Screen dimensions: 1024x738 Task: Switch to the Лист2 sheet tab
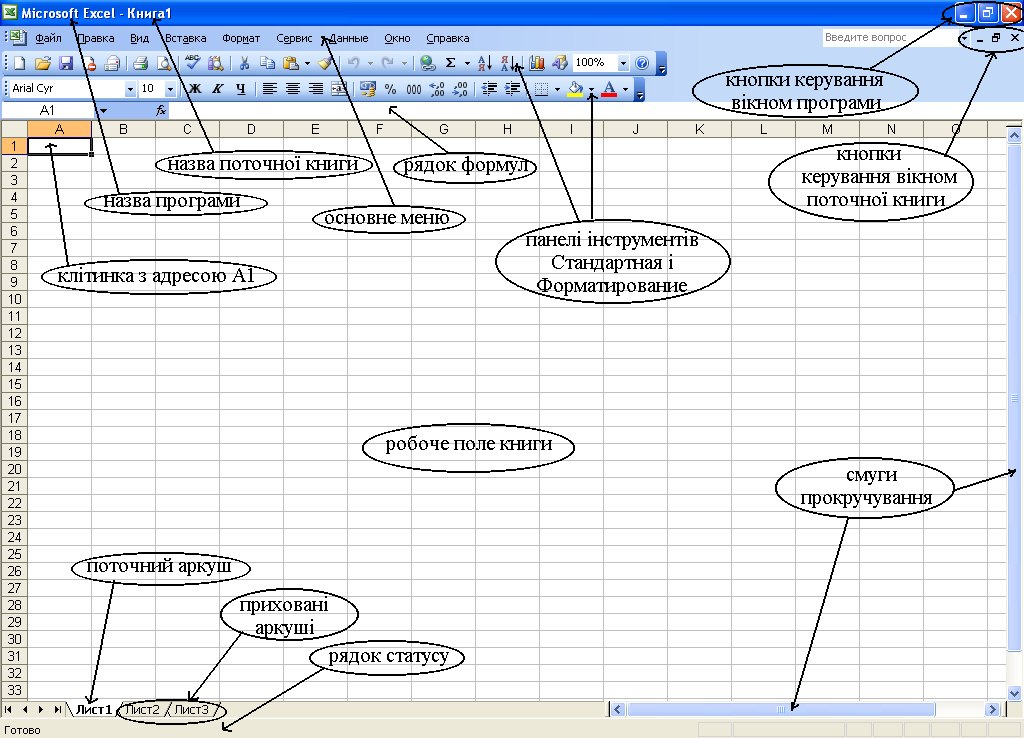(x=142, y=709)
